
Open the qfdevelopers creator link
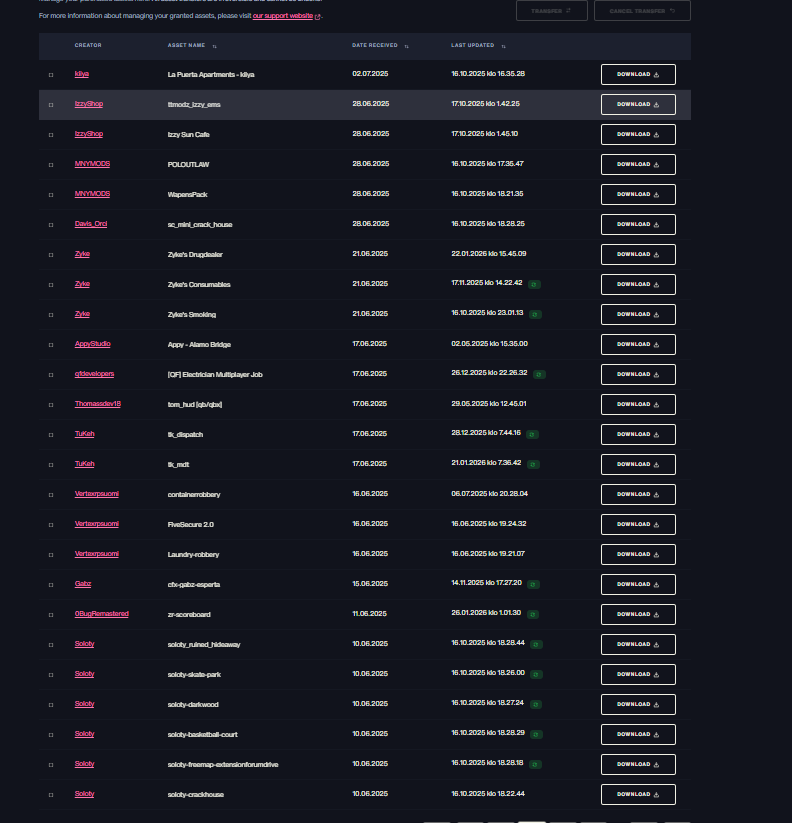[94, 374]
